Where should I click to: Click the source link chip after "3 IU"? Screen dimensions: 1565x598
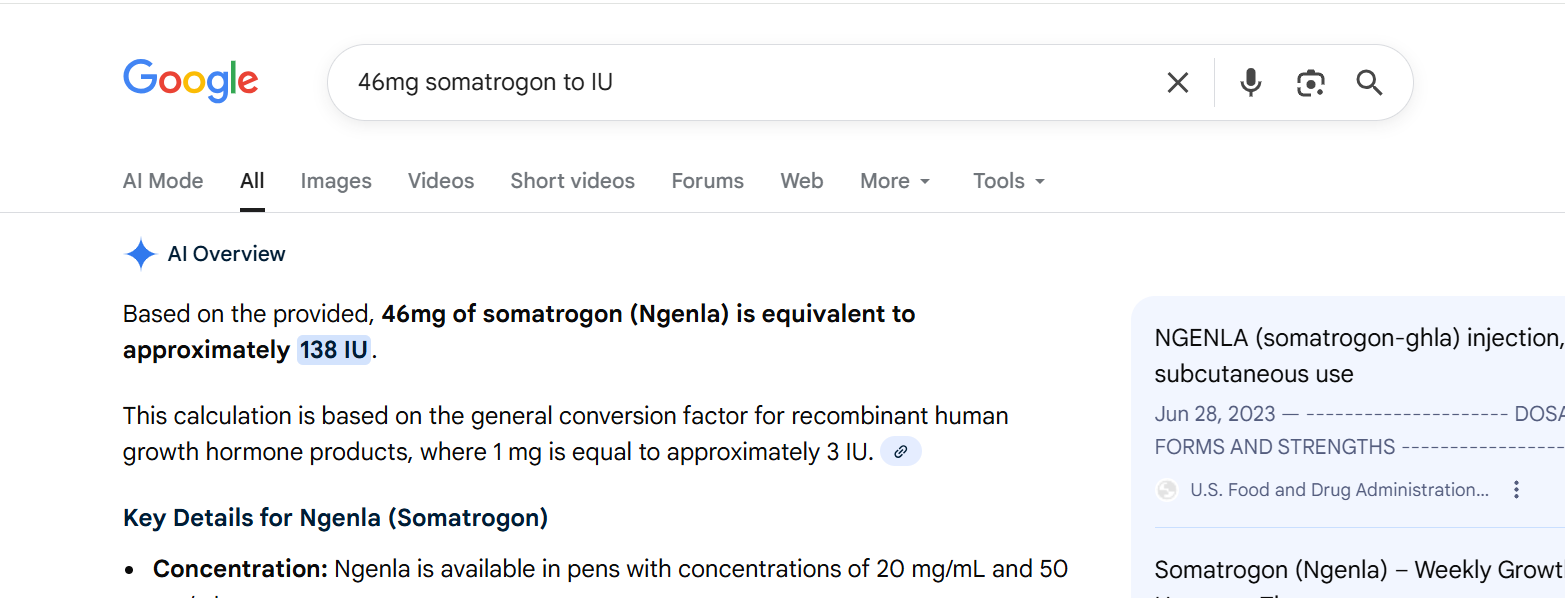click(x=901, y=452)
